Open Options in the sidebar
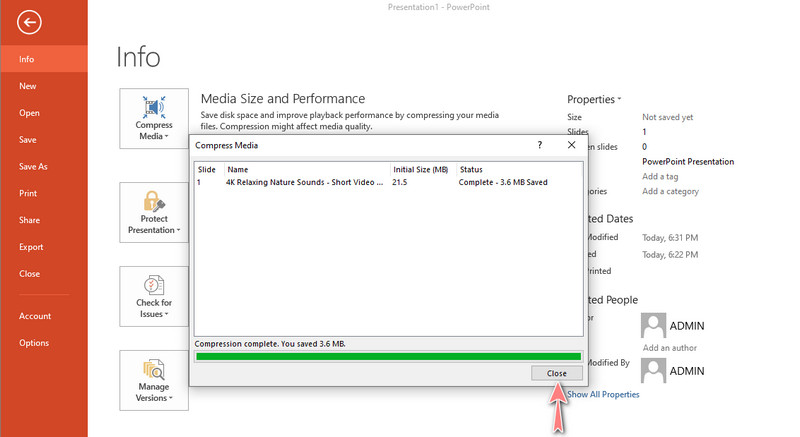 click(x=33, y=343)
